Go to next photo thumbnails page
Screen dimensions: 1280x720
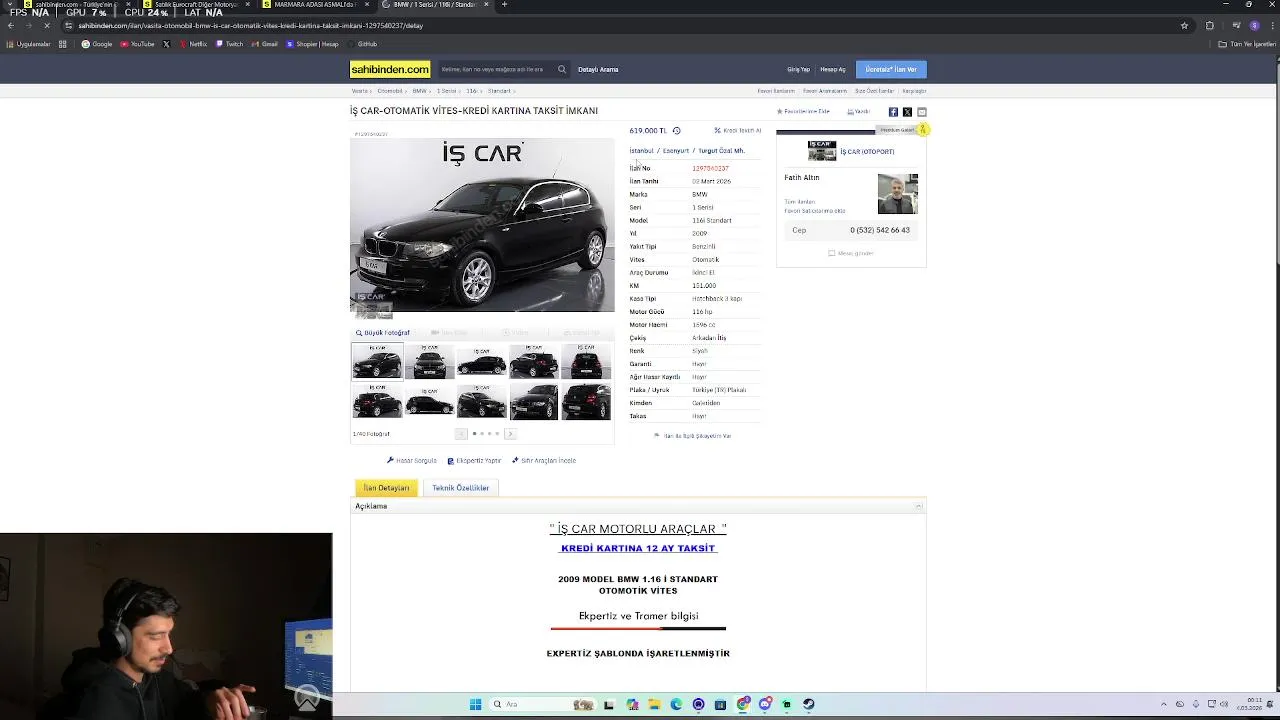tap(510, 434)
